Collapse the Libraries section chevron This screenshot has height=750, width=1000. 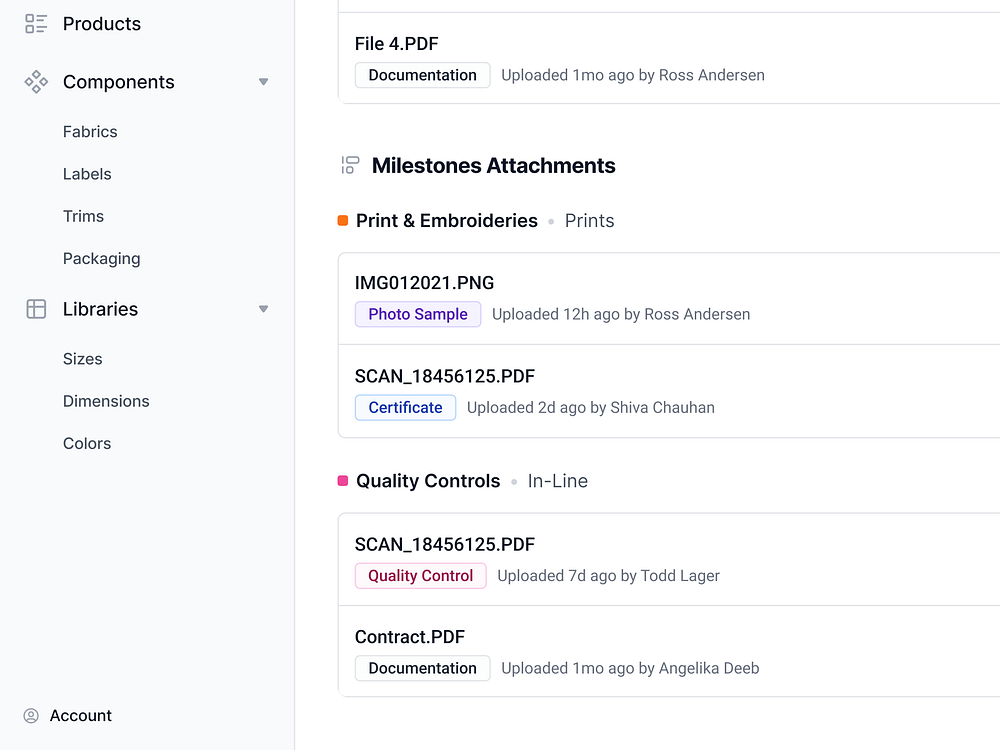263,309
